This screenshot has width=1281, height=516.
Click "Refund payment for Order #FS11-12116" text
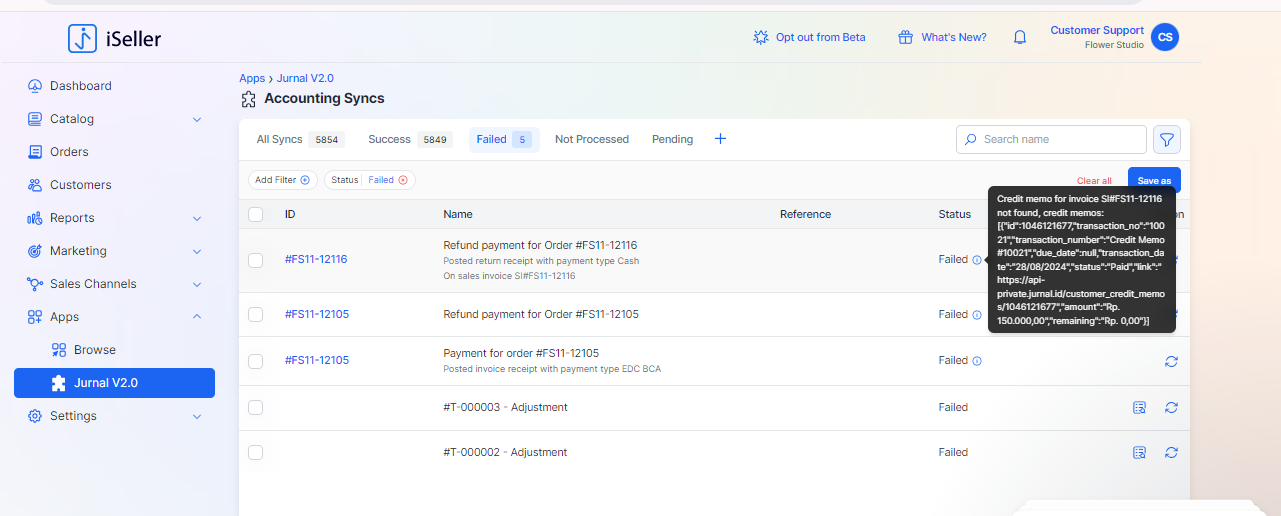pyautogui.click(x=540, y=245)
